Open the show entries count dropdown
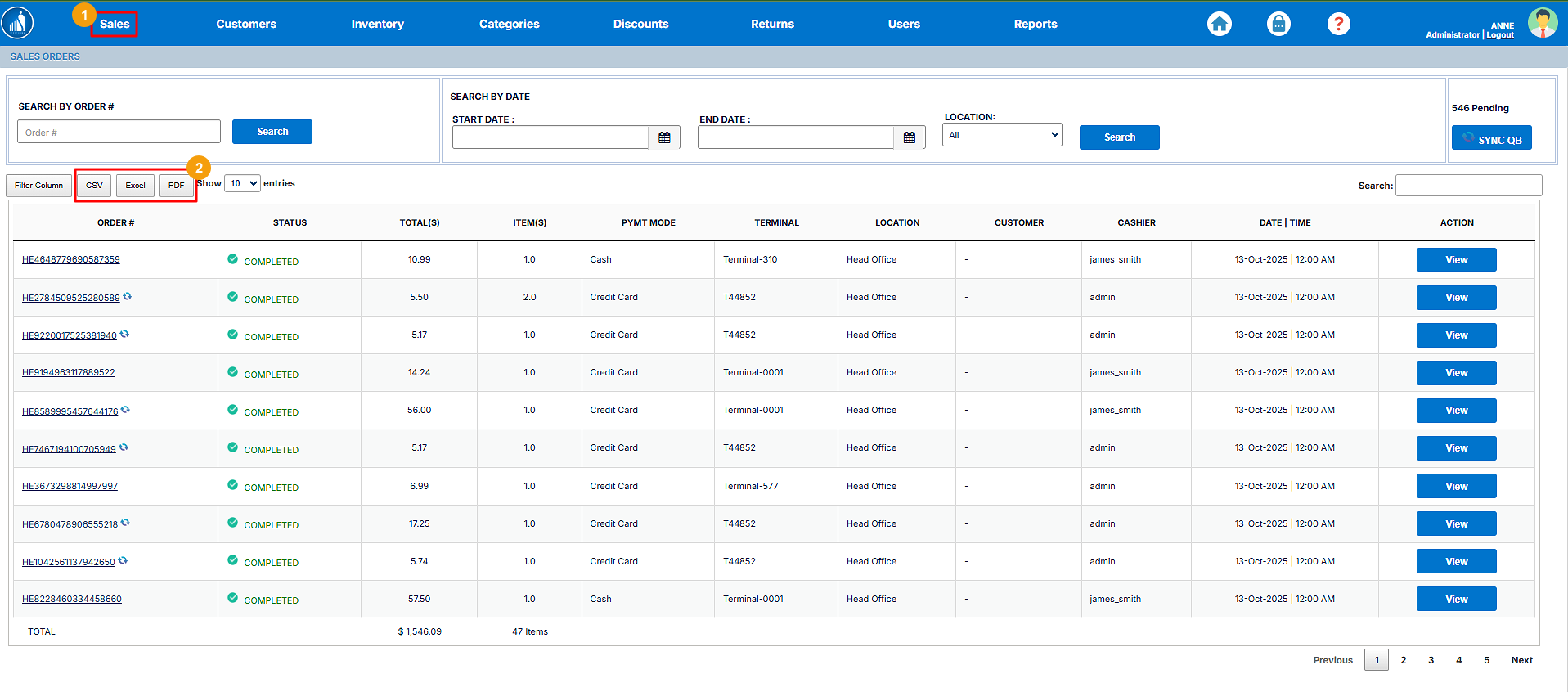The height and width of the screenshot is (692, 1568). tap(242, 183)
